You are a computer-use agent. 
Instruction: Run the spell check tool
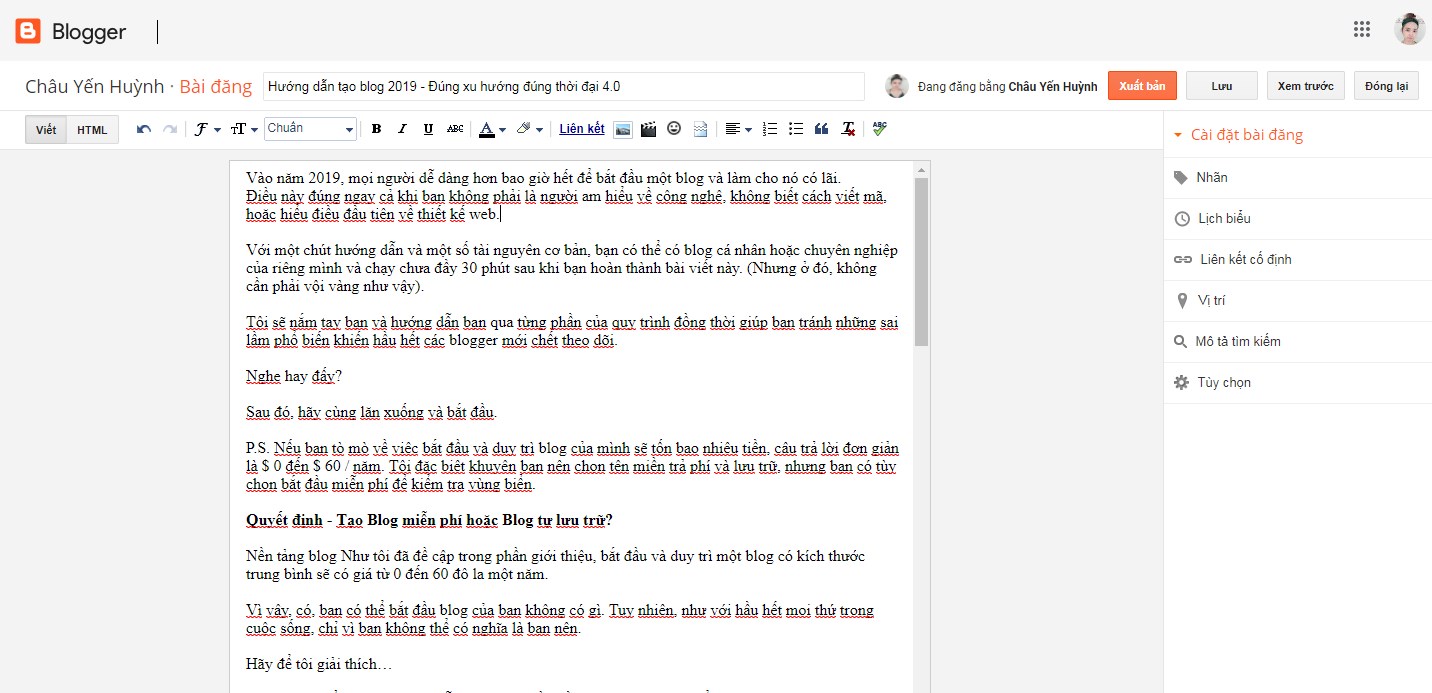pyautogui.click(x=879, y=129)
